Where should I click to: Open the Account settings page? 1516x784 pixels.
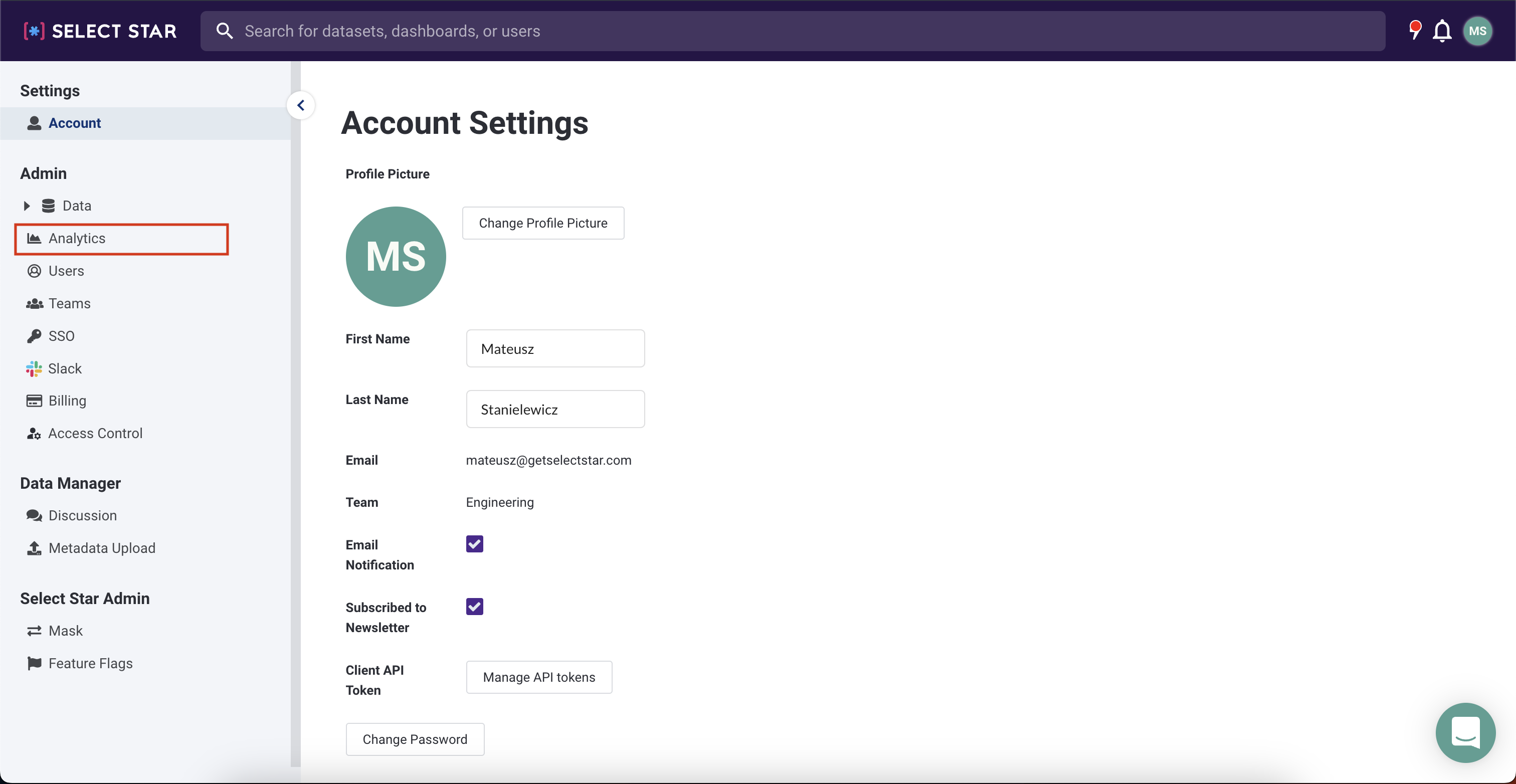(x=145, y=123)
